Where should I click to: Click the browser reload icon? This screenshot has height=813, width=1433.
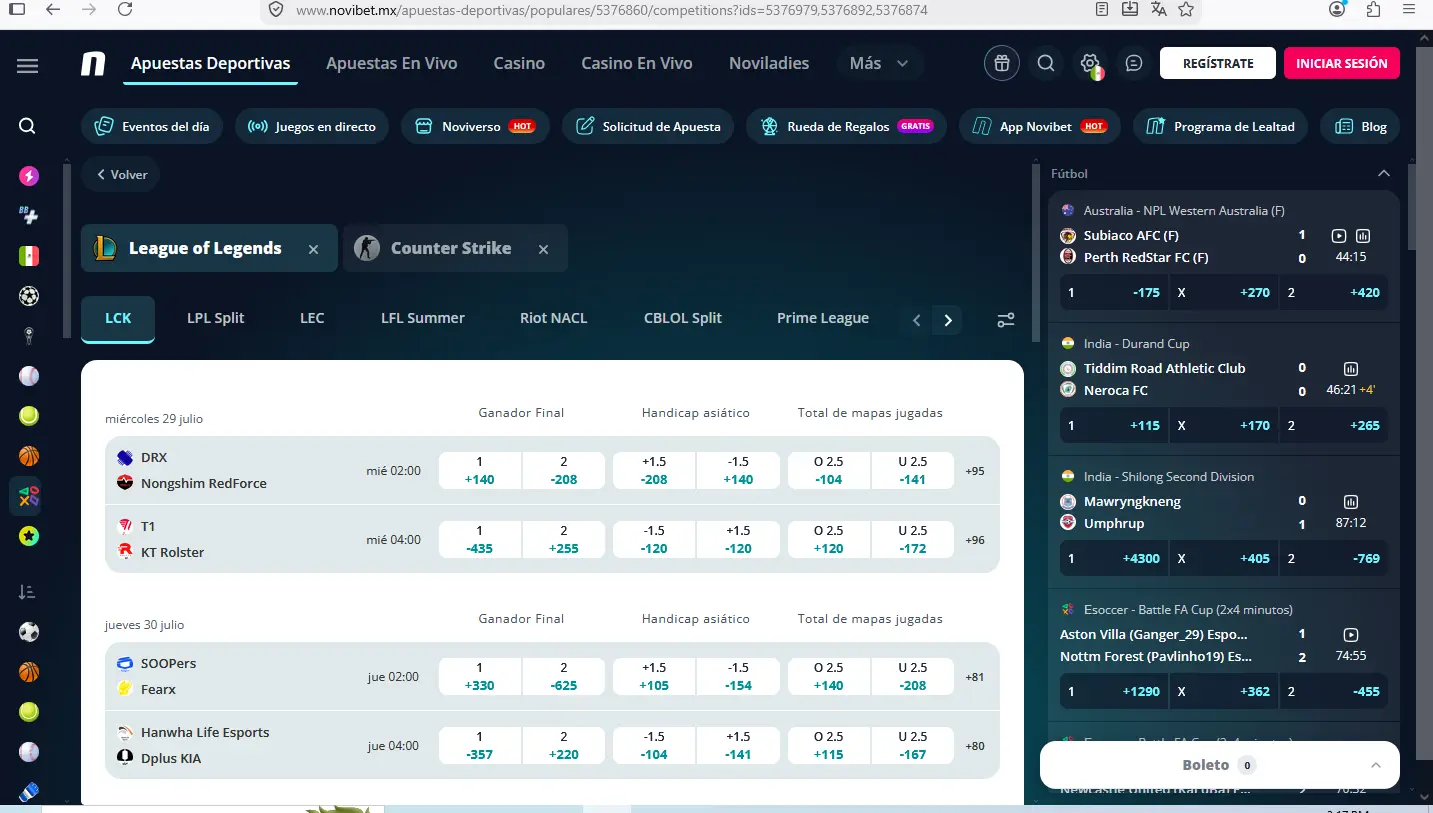point(124,10)
